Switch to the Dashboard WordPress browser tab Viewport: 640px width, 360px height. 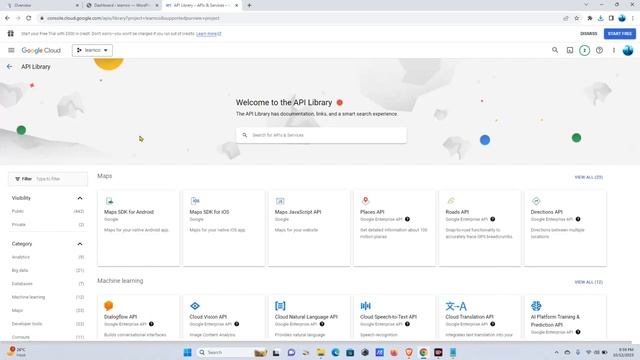(122, 5)
